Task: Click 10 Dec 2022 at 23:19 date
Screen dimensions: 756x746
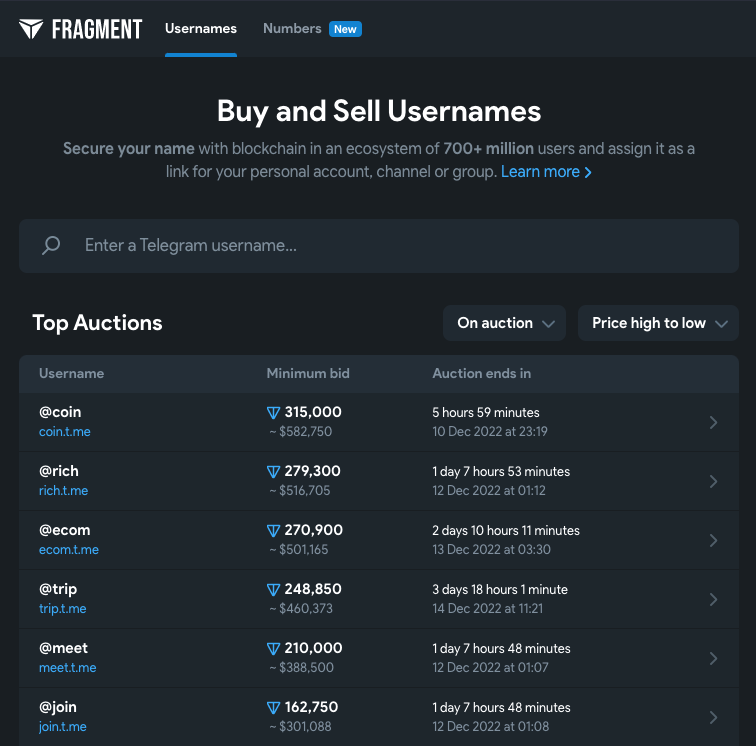Action: pyautogui.click(x=490, y=432)
